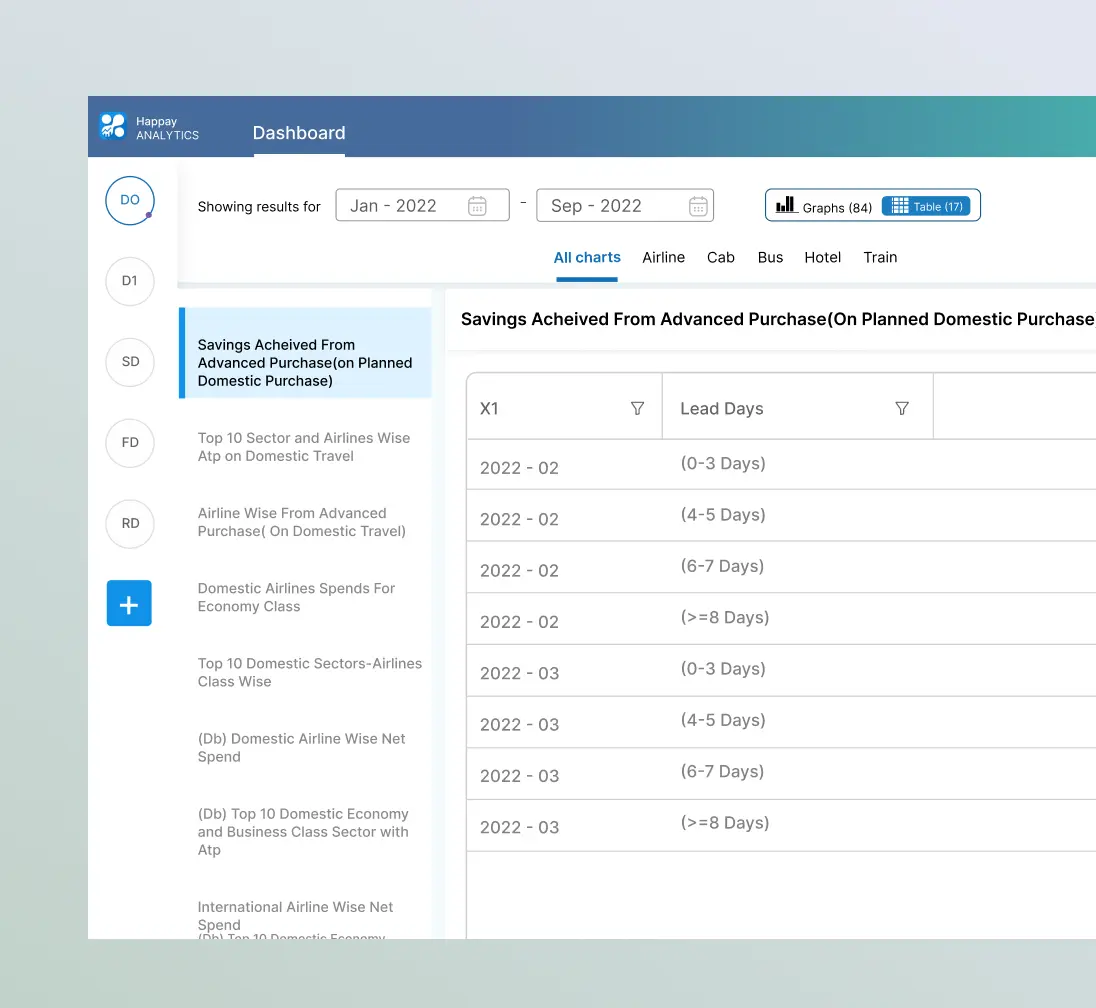Open the Sep - 2022 date picker

click(608, 206)
